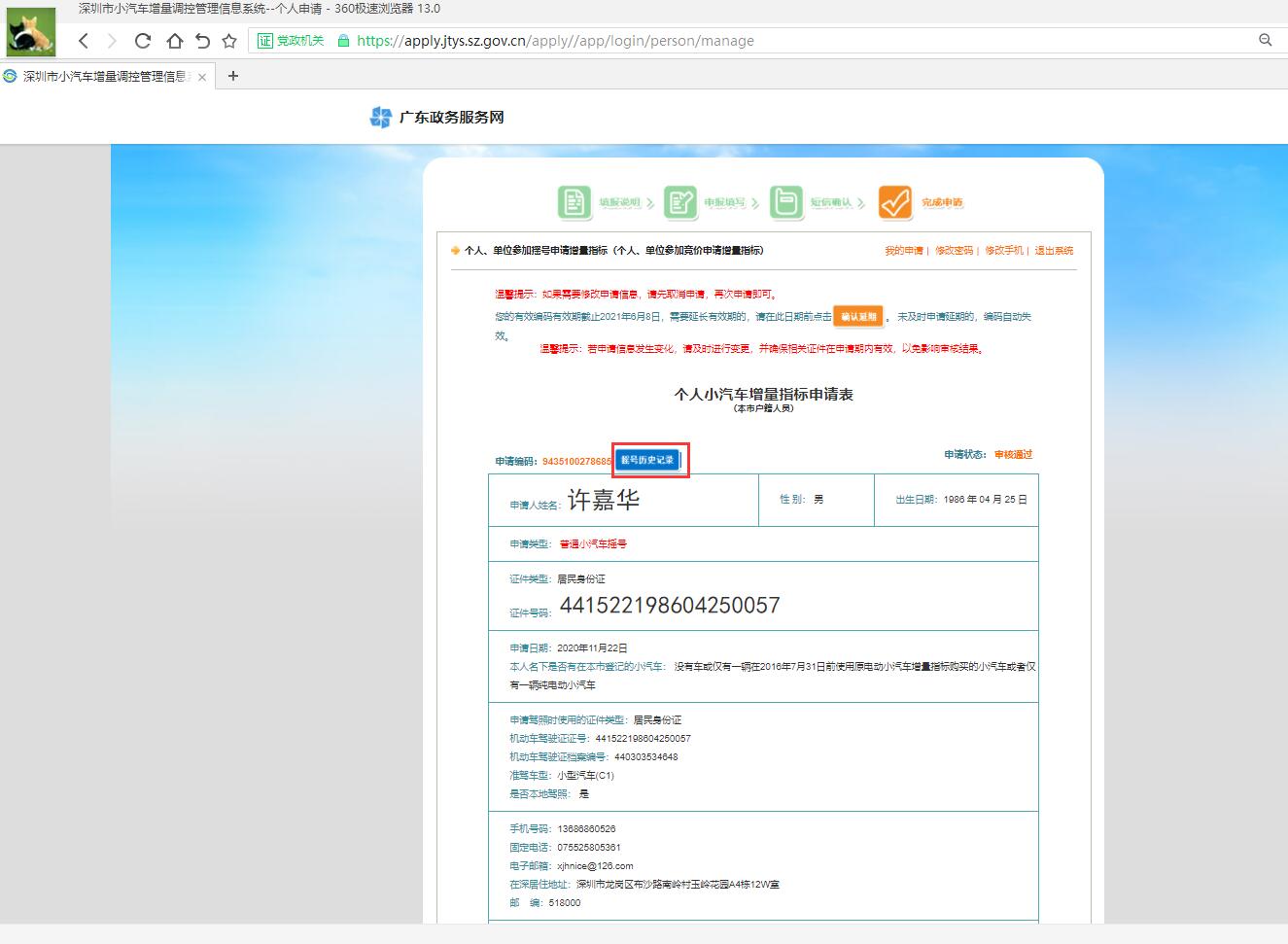
Task: Click the 填报说明 step icon
Action: pos(574,202)
